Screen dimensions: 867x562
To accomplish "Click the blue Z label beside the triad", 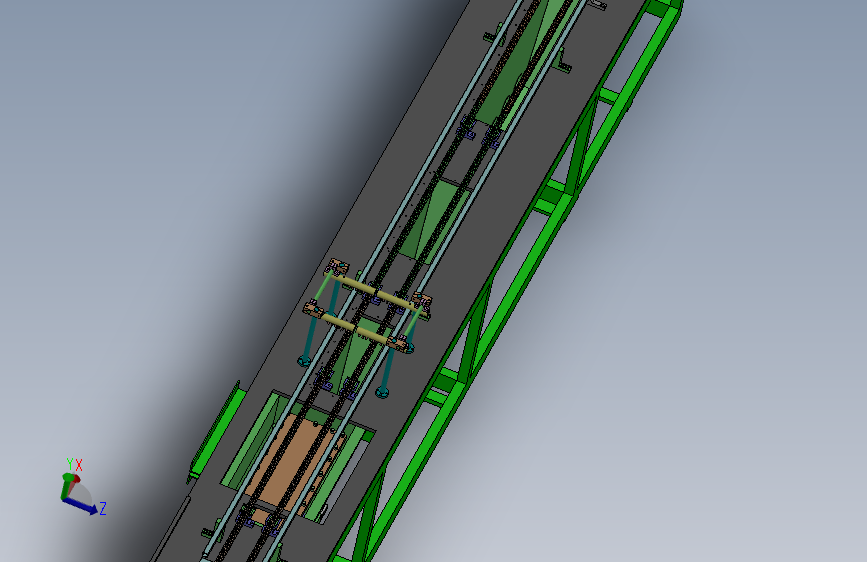I will click(x=102, y=508).
